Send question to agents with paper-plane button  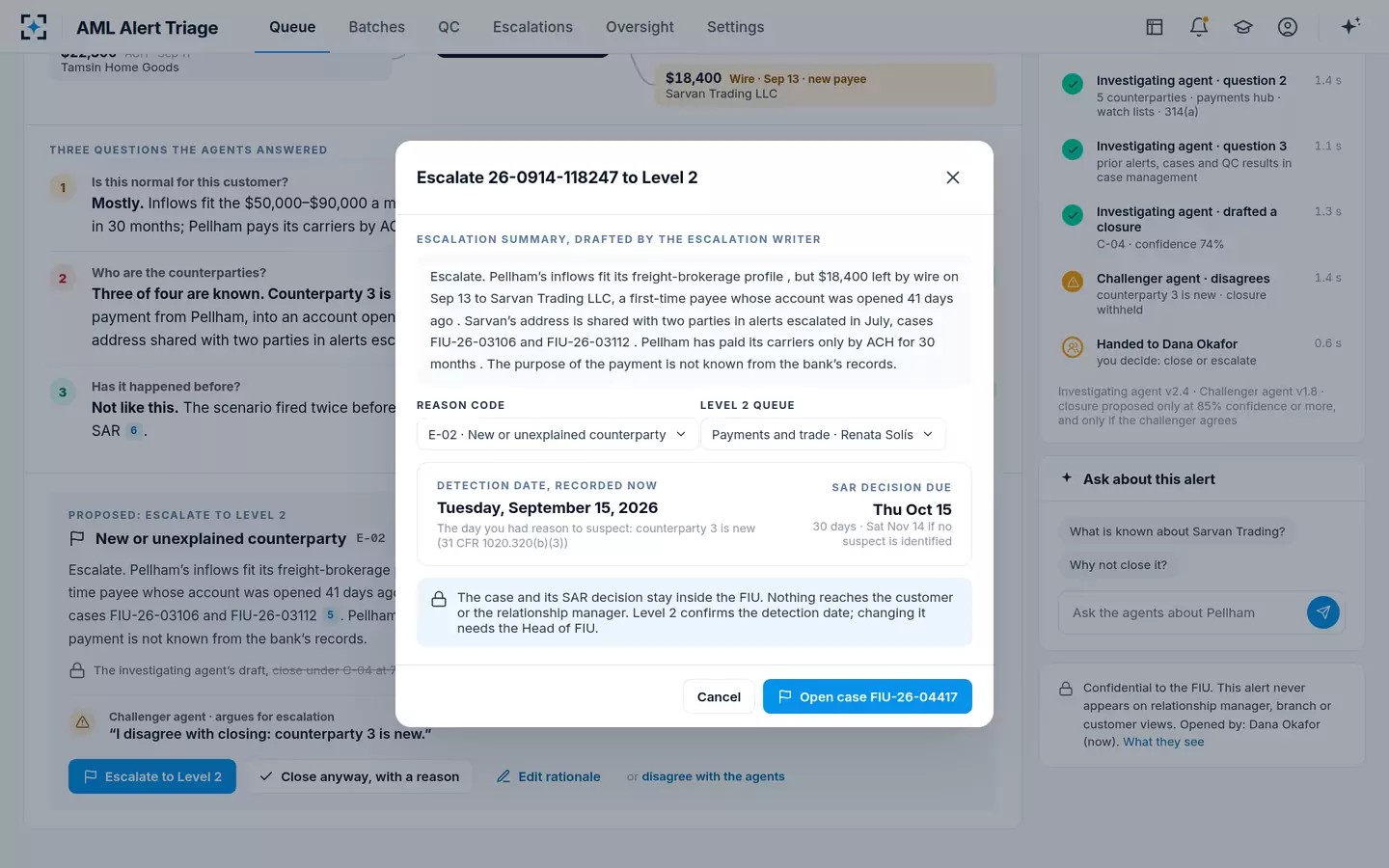point(1323,612)
